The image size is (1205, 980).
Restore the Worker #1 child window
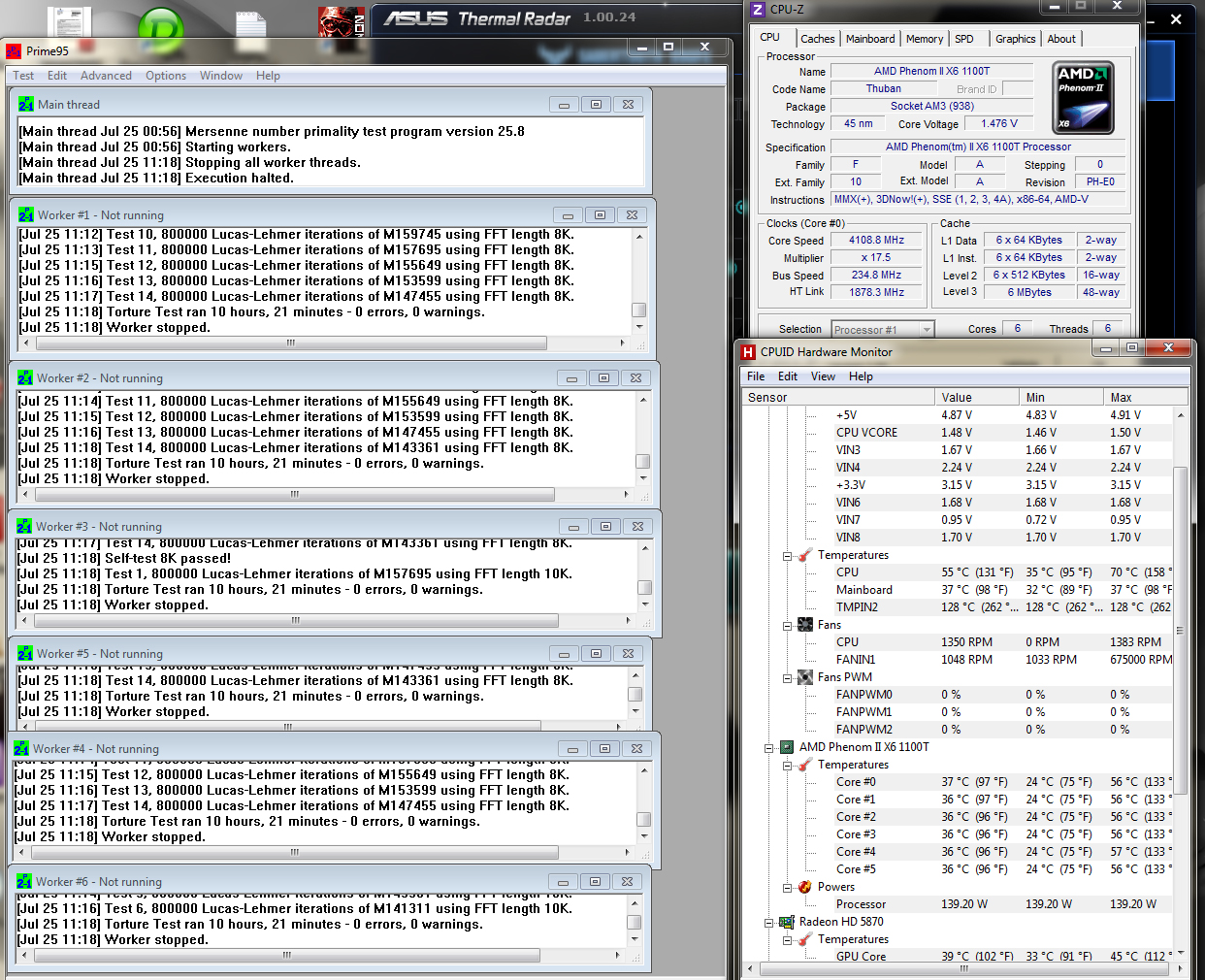[600, 215]
